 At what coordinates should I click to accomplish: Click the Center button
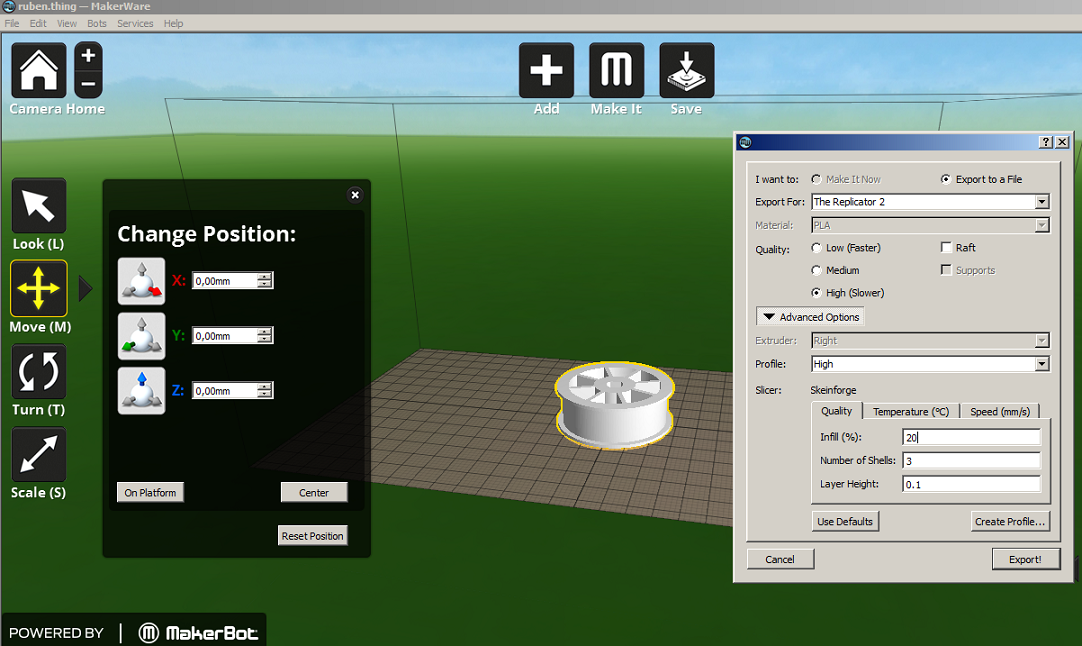(314, 492)
